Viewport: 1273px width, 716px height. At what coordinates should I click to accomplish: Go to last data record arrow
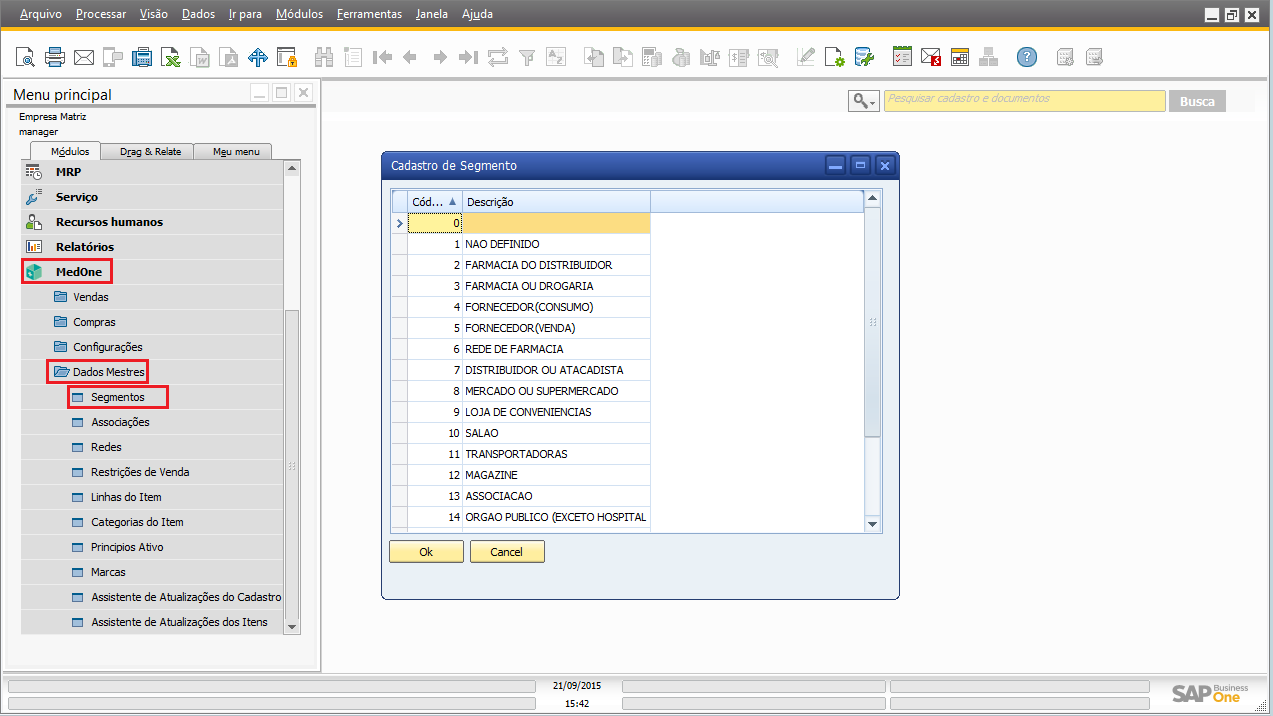click(468, 57)
